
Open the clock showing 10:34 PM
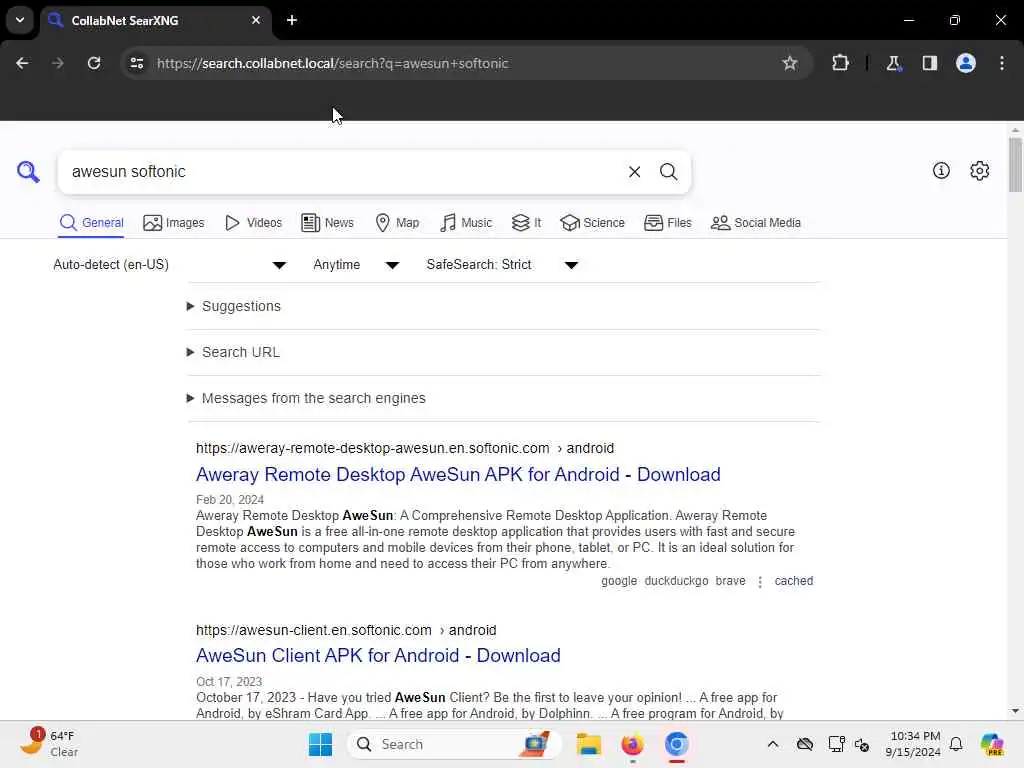(912, 744)
